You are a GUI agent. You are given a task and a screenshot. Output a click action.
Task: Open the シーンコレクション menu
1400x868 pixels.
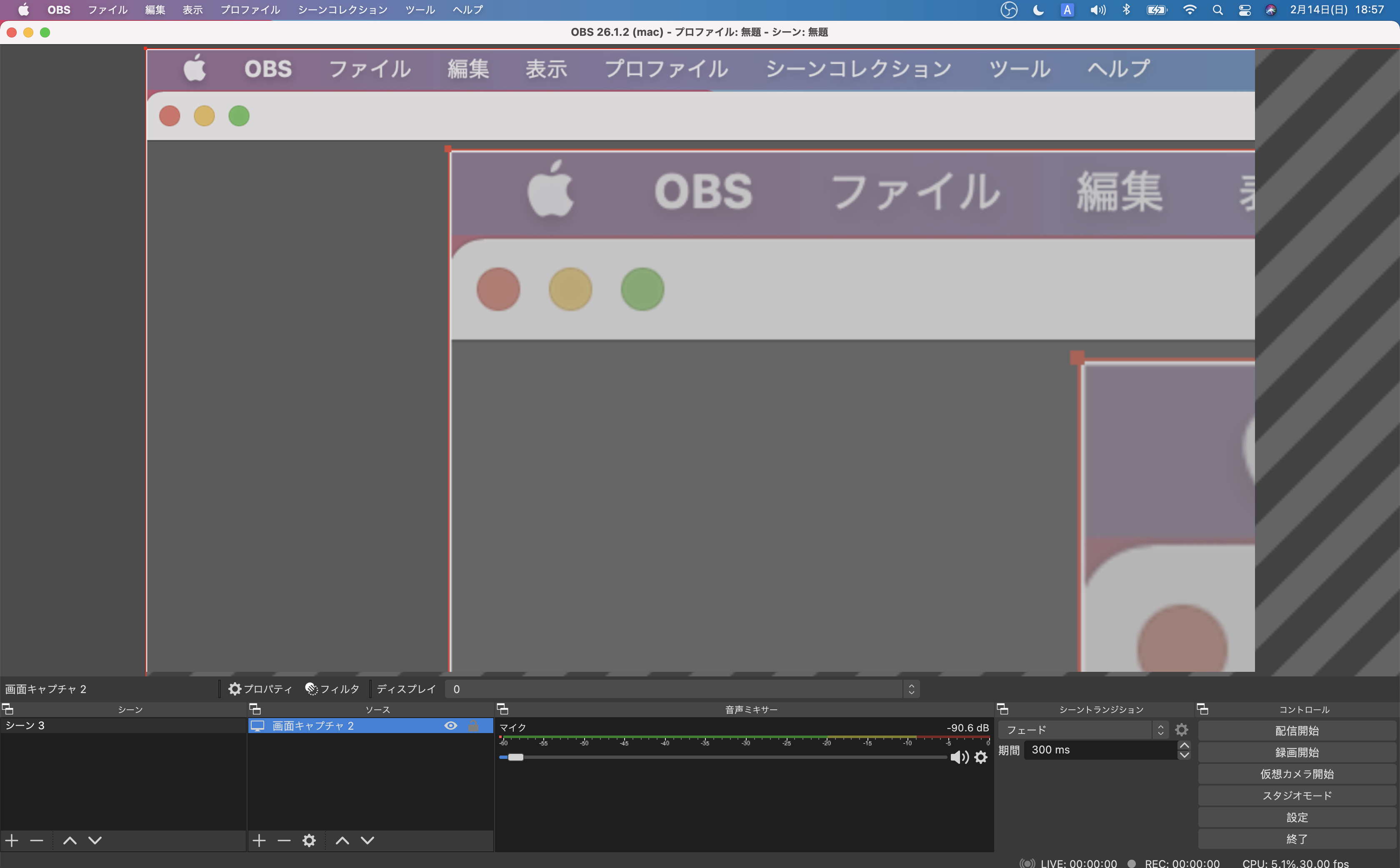tap(342, 10)
